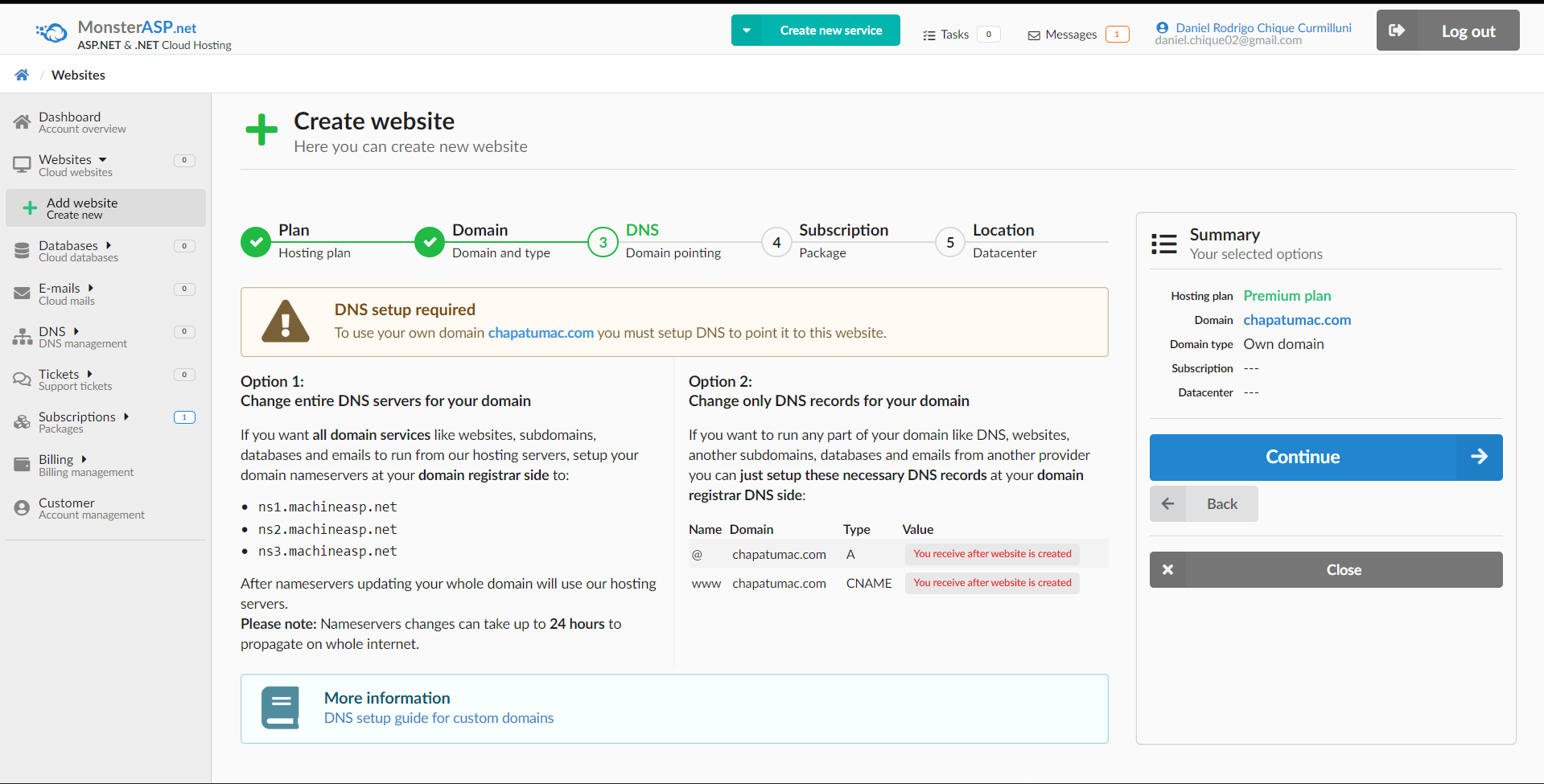
Task: Click the Billing wallet icon
Action: [22, 465]
